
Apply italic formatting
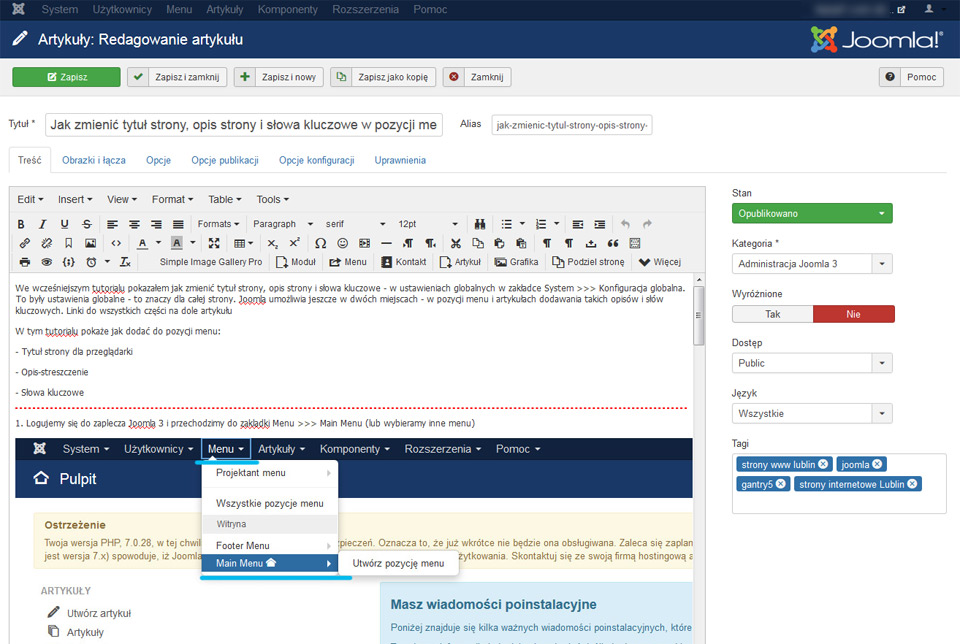pyautogui.click(x=42, y=224)
